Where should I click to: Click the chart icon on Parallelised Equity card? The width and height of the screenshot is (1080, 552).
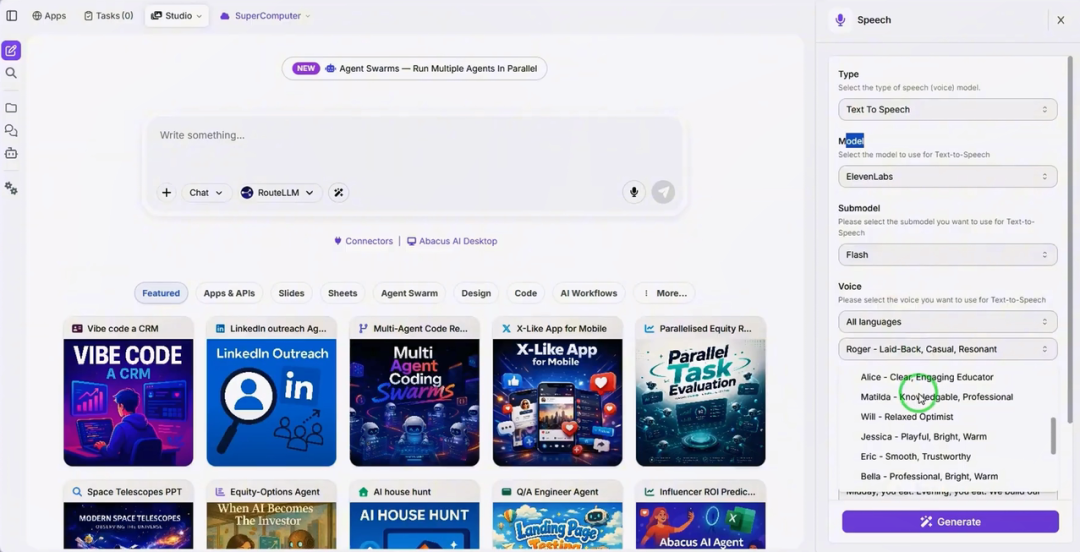[x=649, y=329]
